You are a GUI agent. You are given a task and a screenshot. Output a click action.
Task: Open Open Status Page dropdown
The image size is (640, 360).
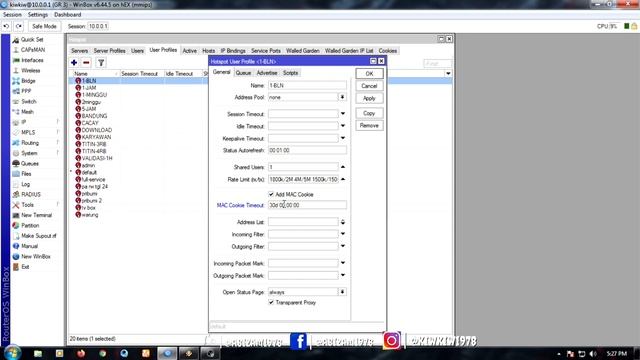pyautogui.click(x=342, y=292)
